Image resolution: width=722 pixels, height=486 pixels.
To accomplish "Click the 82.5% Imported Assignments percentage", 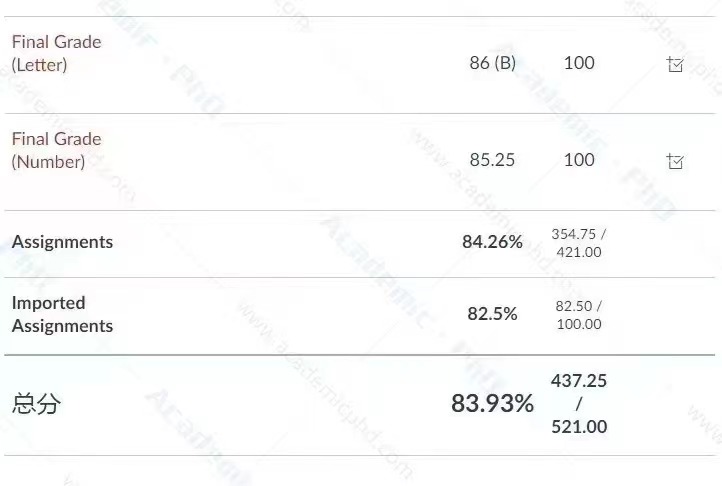I will pos(492,314).
